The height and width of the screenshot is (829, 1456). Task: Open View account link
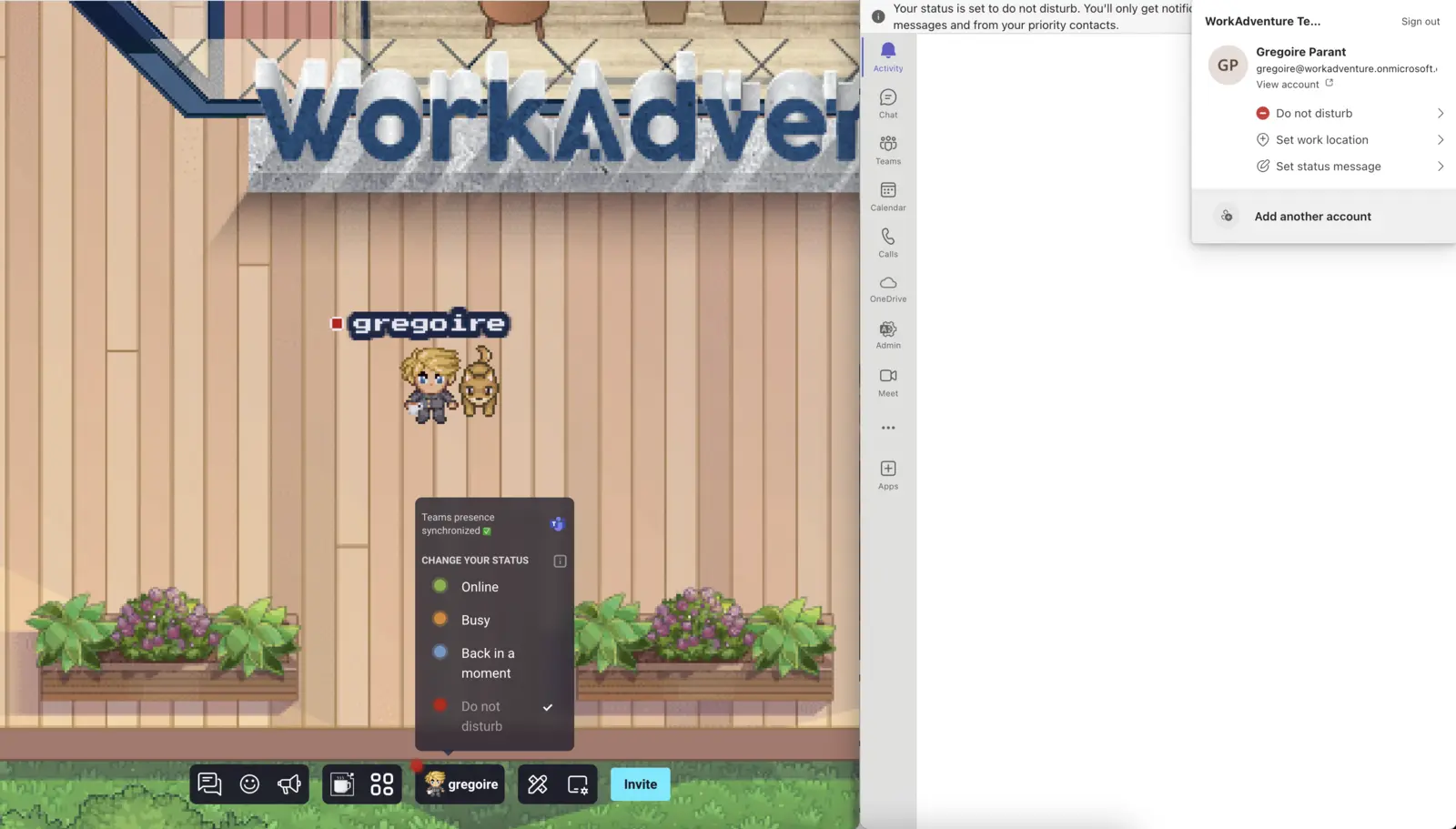point(1288,85)
